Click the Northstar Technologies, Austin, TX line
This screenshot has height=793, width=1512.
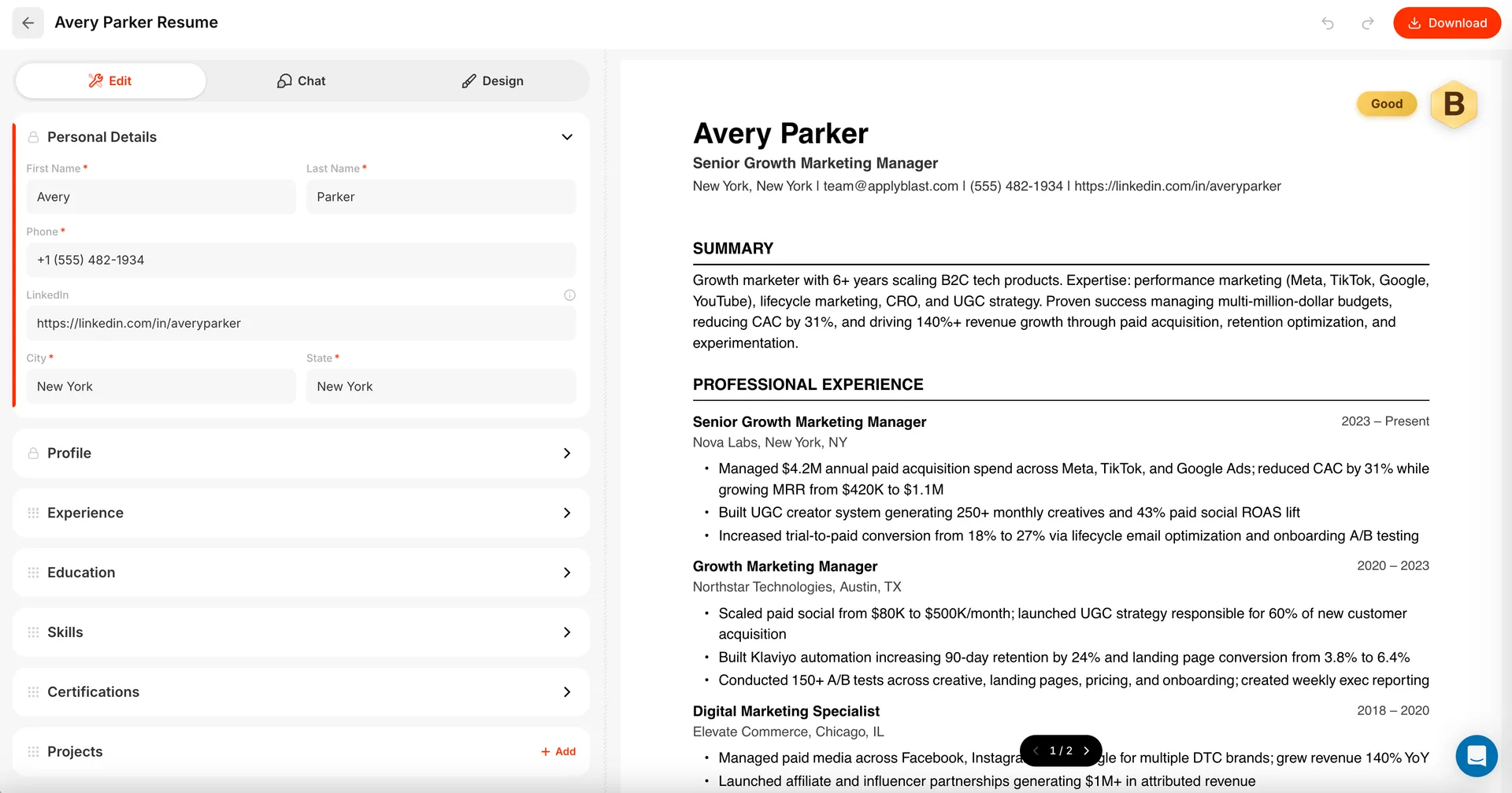[797, 587]
